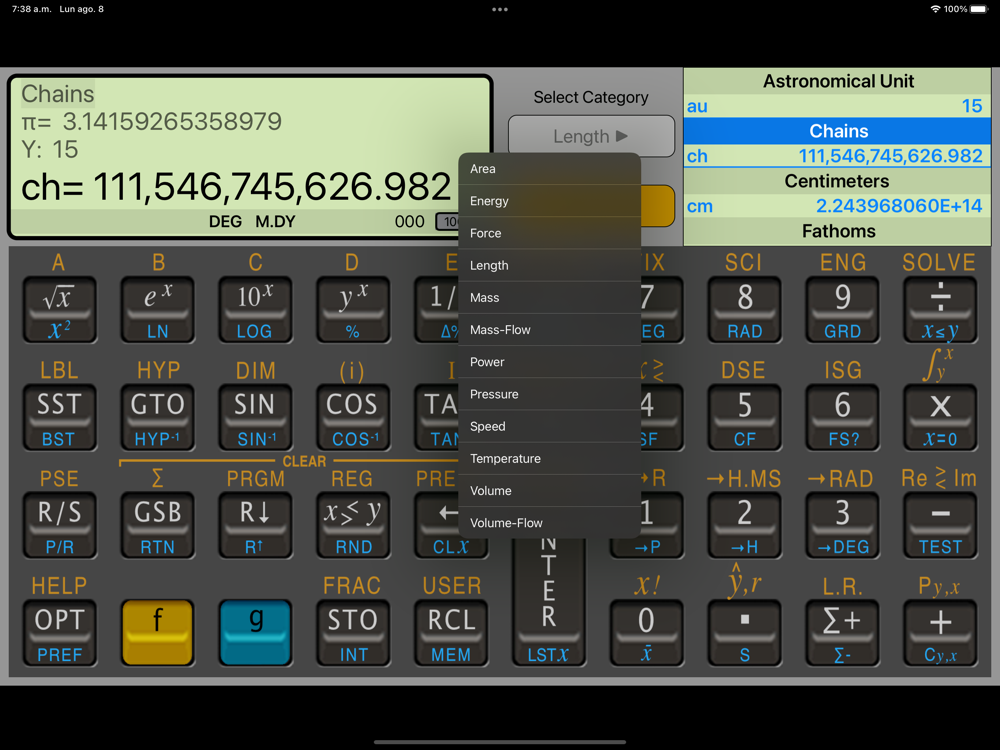Tap the Y: 15 register line
Viewport: 1000px width, 750px height.
point(50,149)
